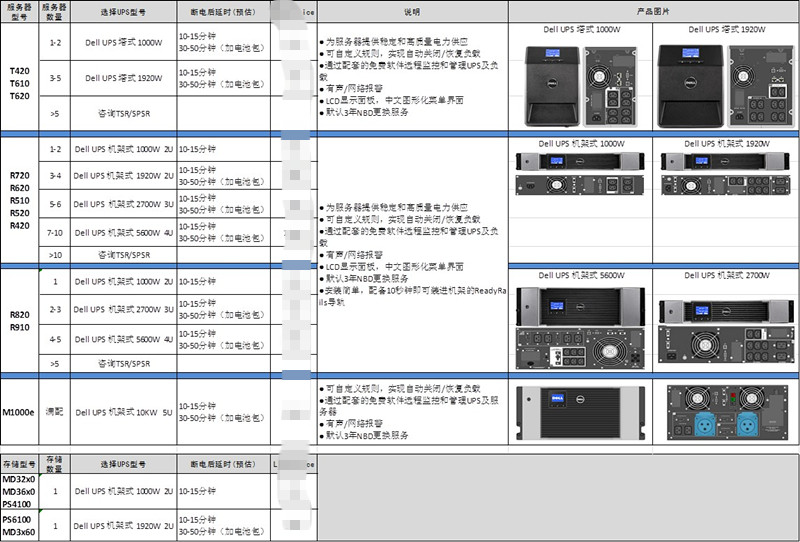800x542 pixels.
Task: Click the ReadyRails 导轨 installation description line
Action: (x=413, y=296)
